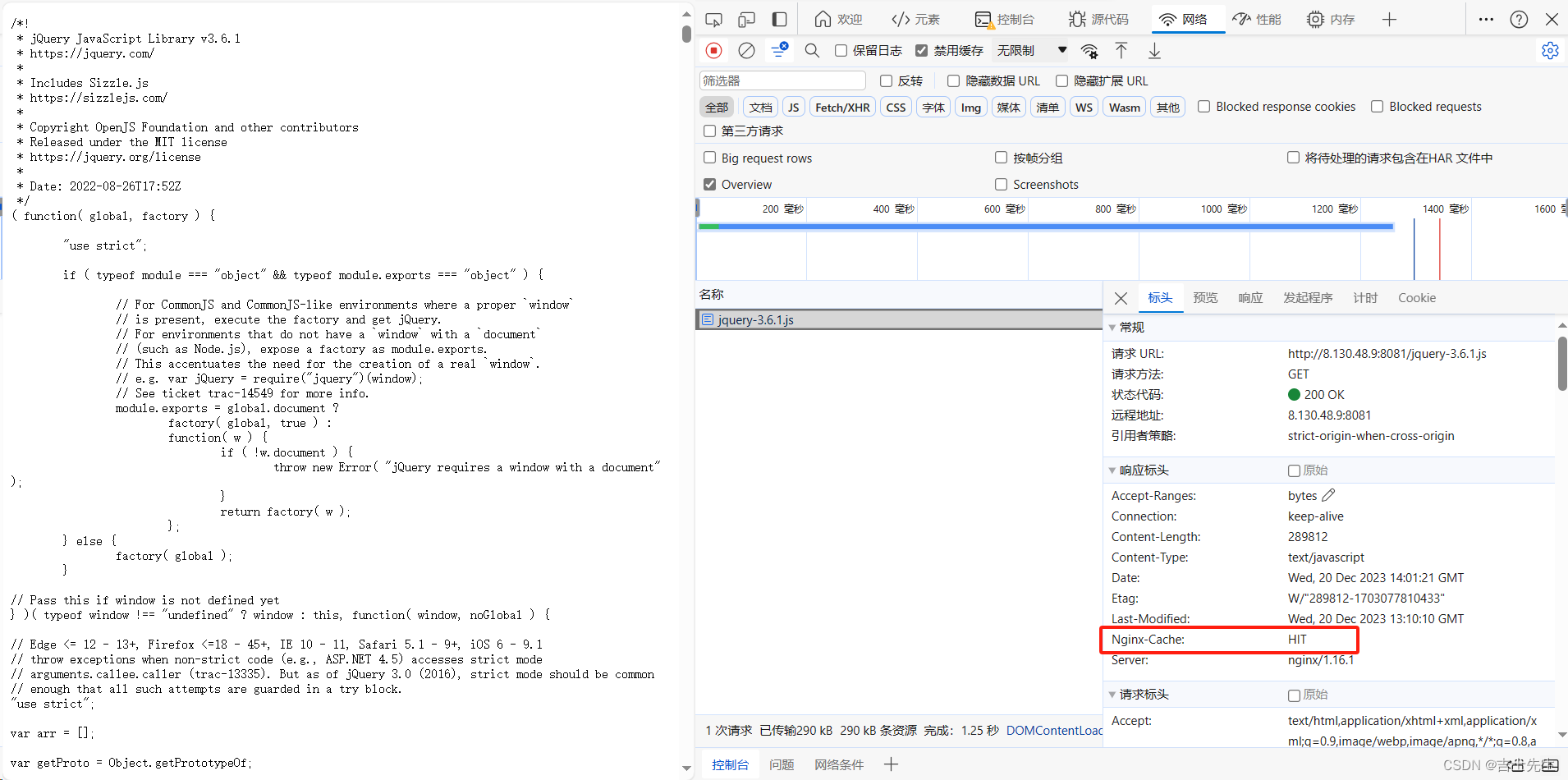Click the filter (筛选器) input field
The image size is (1568, 780).
pos(782,80)
